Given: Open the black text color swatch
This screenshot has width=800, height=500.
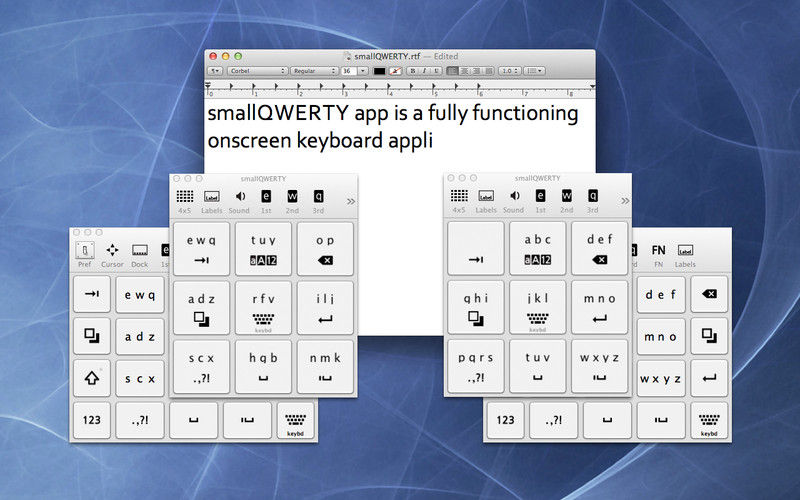Looking at the screenshot, I should click(379, 71).
